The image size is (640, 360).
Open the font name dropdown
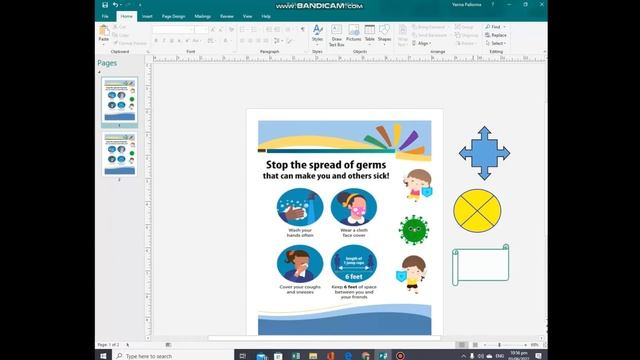pos(191,30)
